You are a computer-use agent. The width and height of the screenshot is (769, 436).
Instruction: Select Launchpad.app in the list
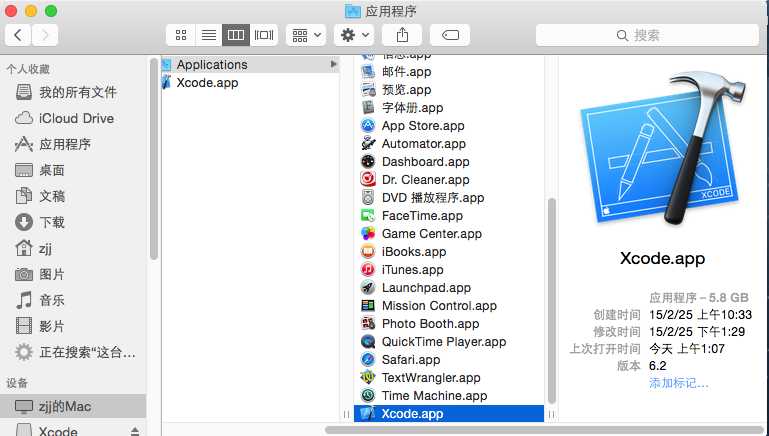(449, 287)
